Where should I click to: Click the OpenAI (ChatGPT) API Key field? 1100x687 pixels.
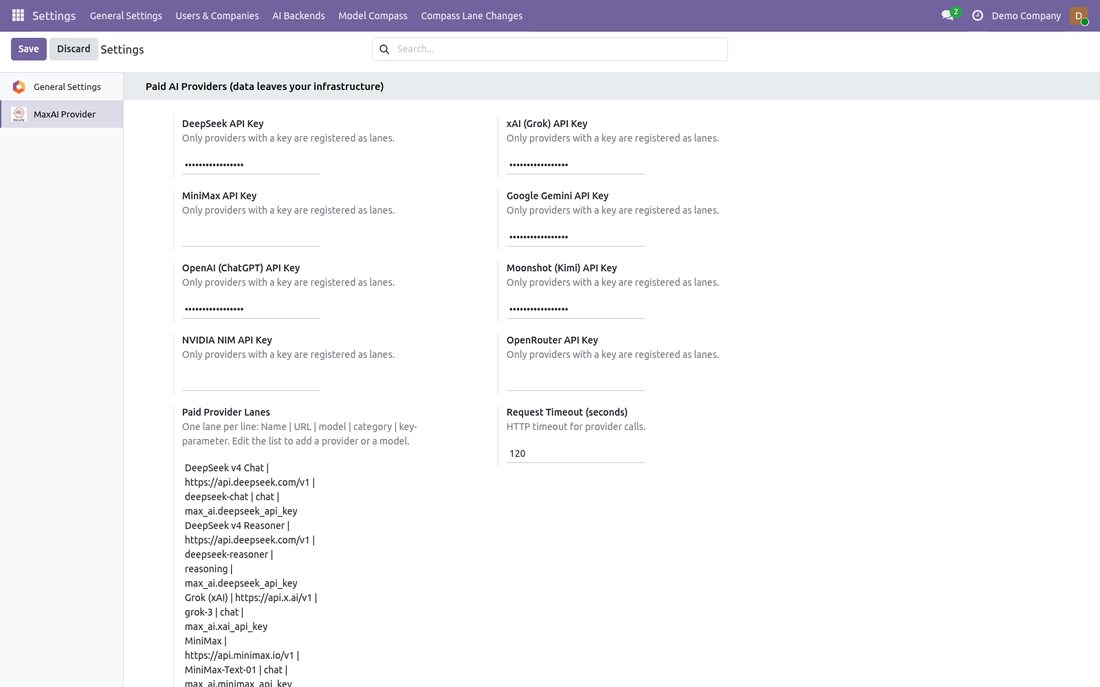(x=250, y=309)
